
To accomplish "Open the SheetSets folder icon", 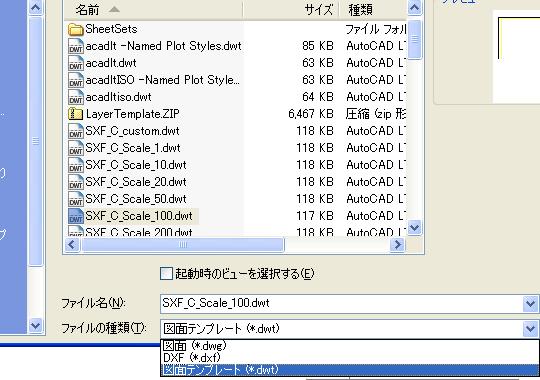I will 76,30.
